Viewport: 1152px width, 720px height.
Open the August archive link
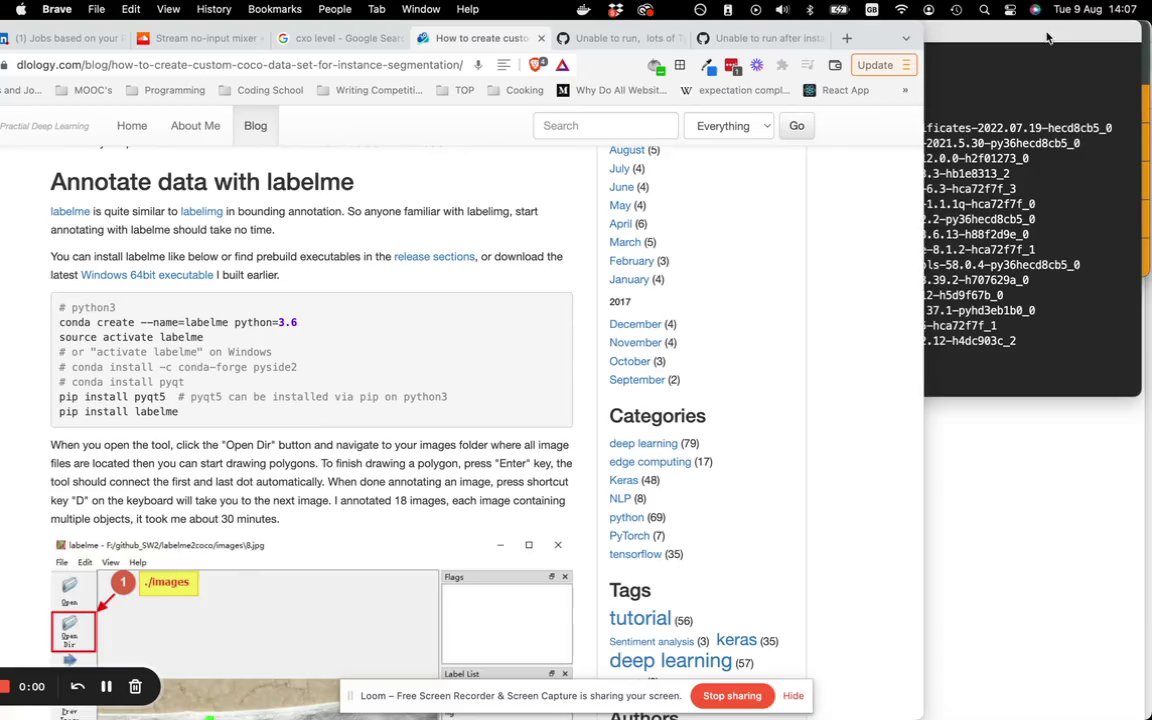(627, 150)
